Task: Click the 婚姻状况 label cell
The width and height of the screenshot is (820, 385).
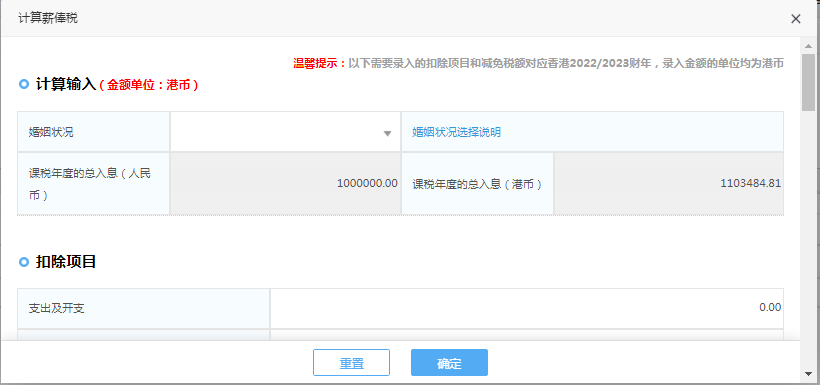Action: [x=94, y=132]
